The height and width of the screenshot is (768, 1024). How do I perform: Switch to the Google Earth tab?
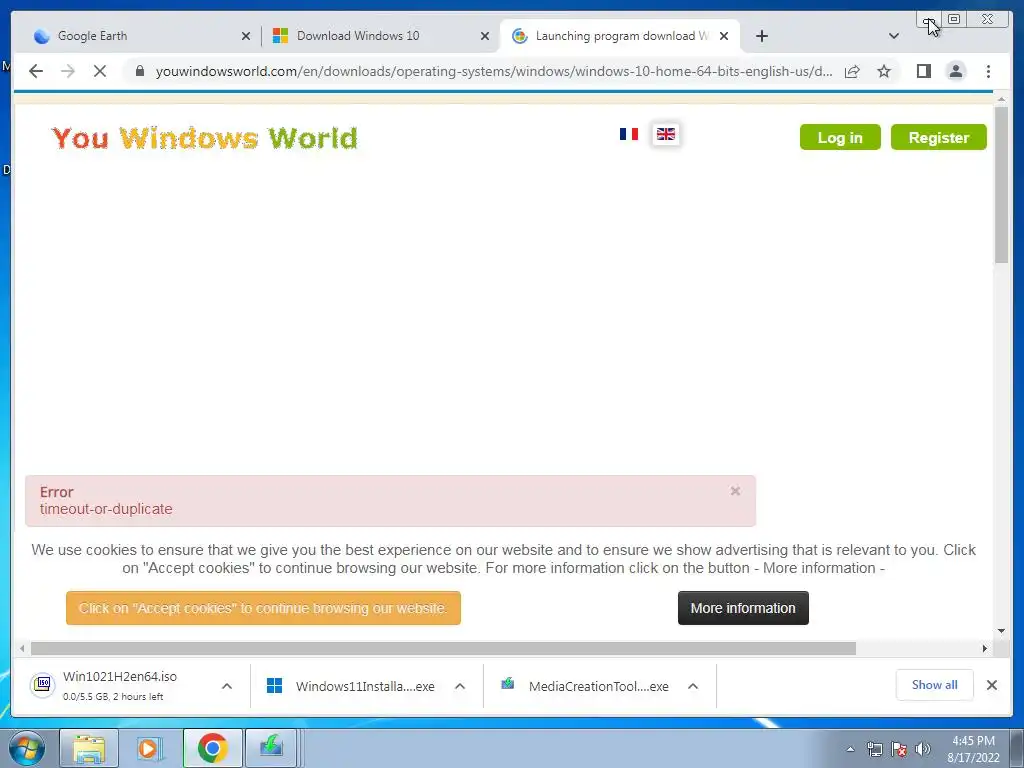(136, 36)
